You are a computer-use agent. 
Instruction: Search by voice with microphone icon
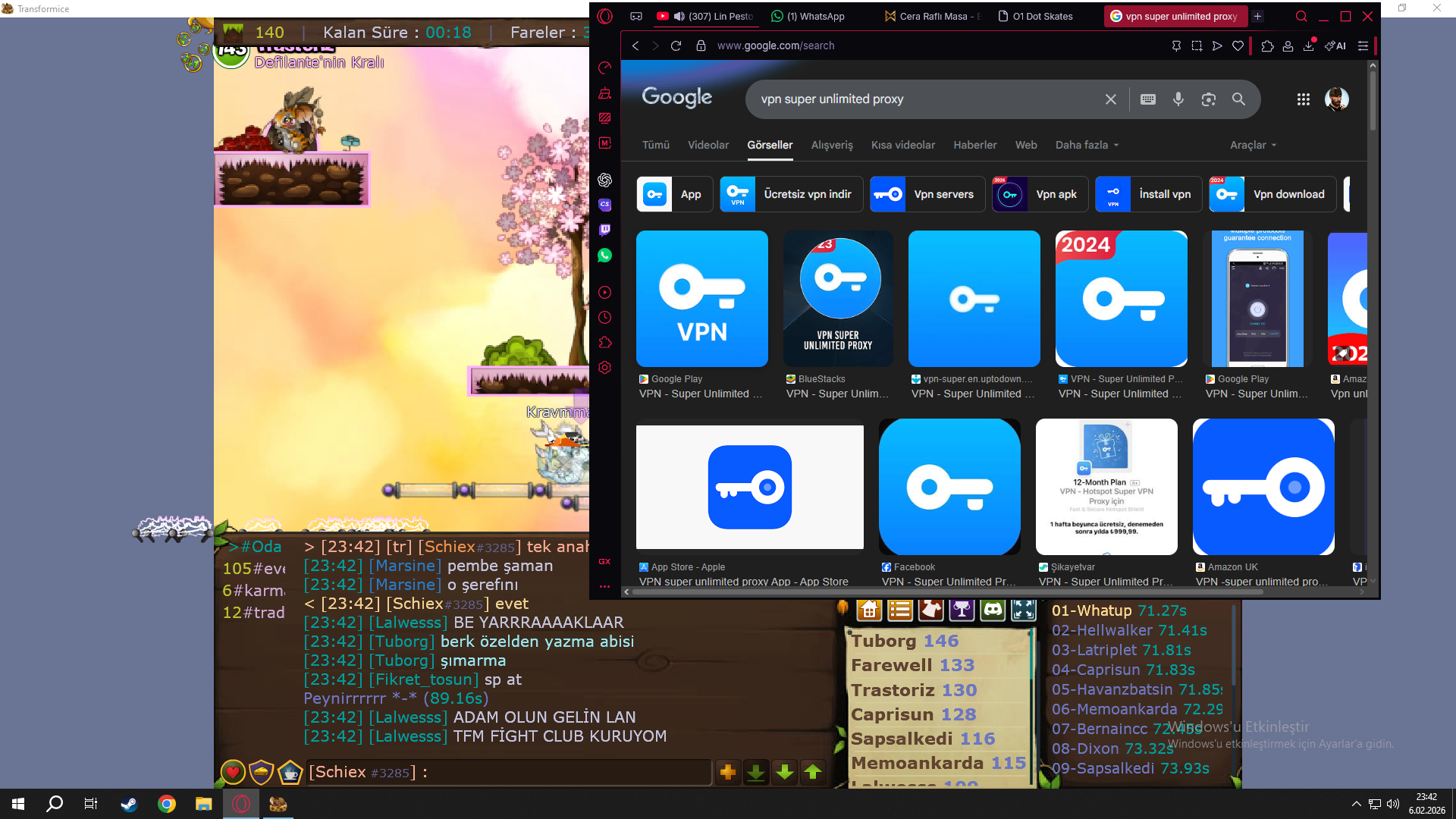click(1178, 99)
